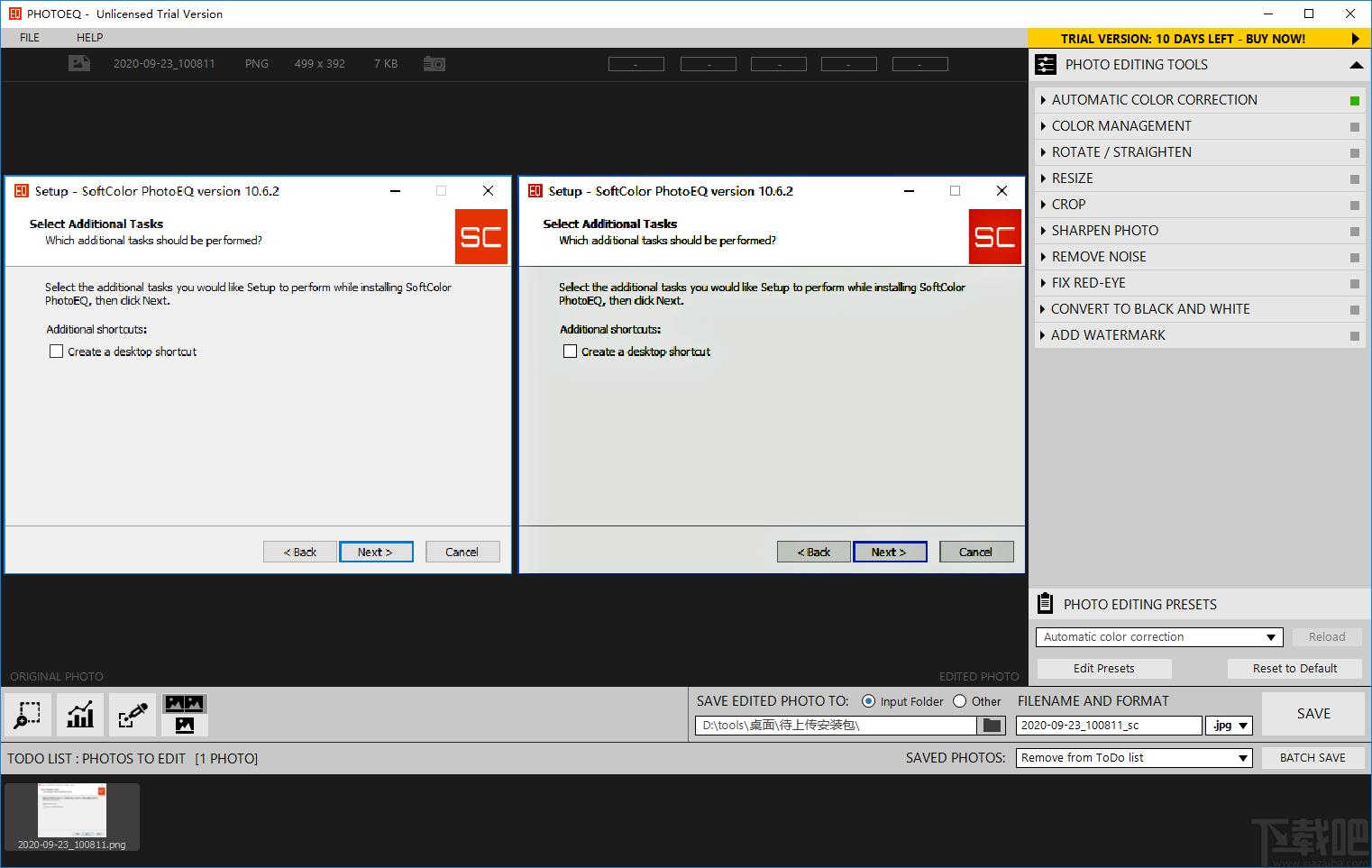Viewport: 1372px width, 868px height.
Task: Click the Photo Editing Presets clipboard icon
Action: pos(1046,604)
